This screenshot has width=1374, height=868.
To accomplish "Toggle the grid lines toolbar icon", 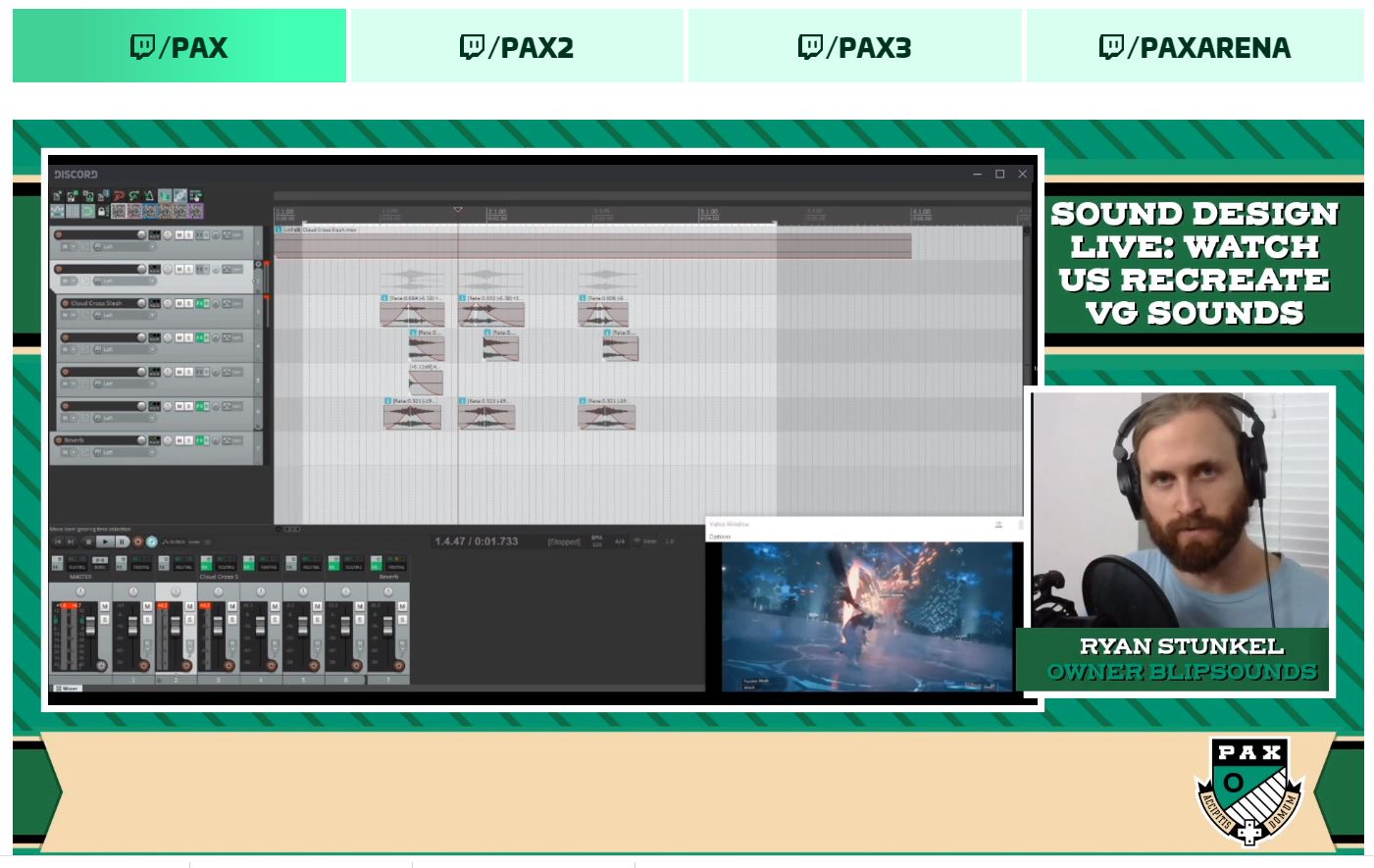I will point(73,211).
